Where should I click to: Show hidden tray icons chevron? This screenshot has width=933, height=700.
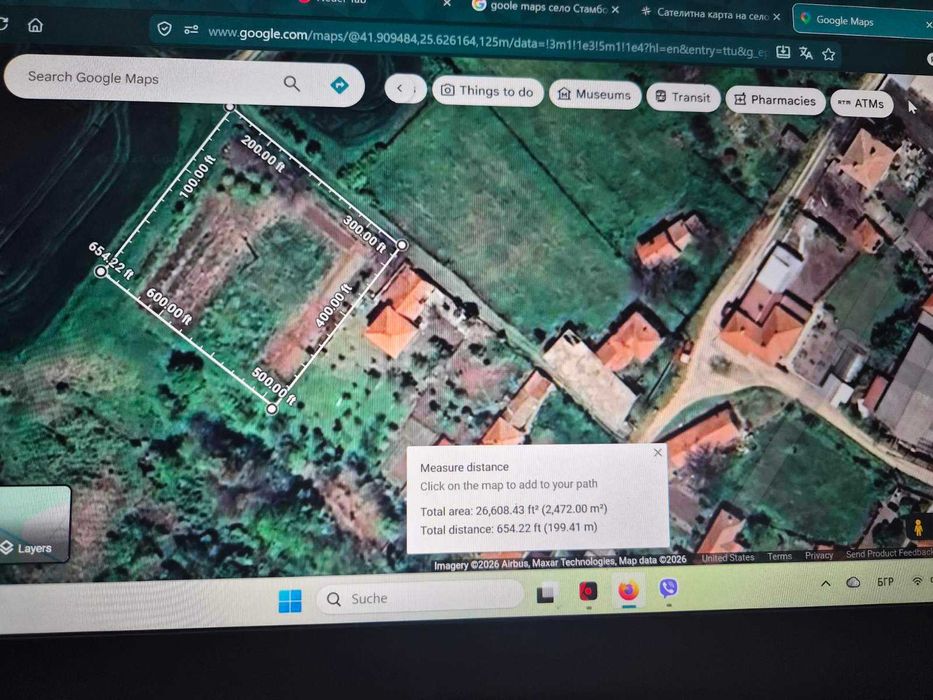[x=826, y=583]
